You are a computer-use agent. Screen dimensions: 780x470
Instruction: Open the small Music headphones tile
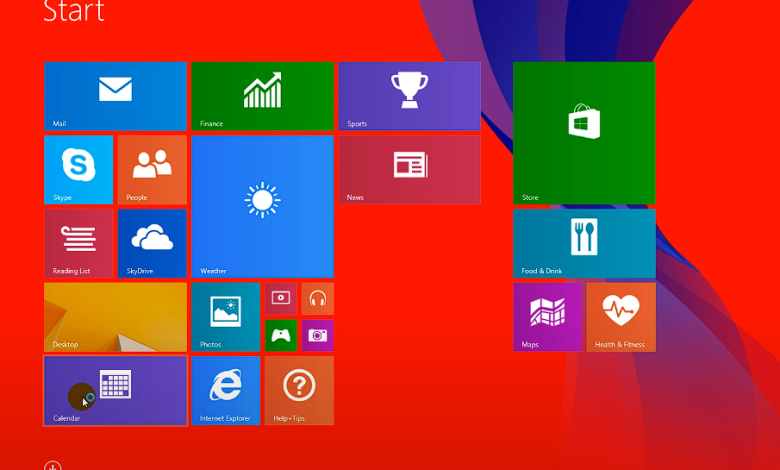(317, 298)
